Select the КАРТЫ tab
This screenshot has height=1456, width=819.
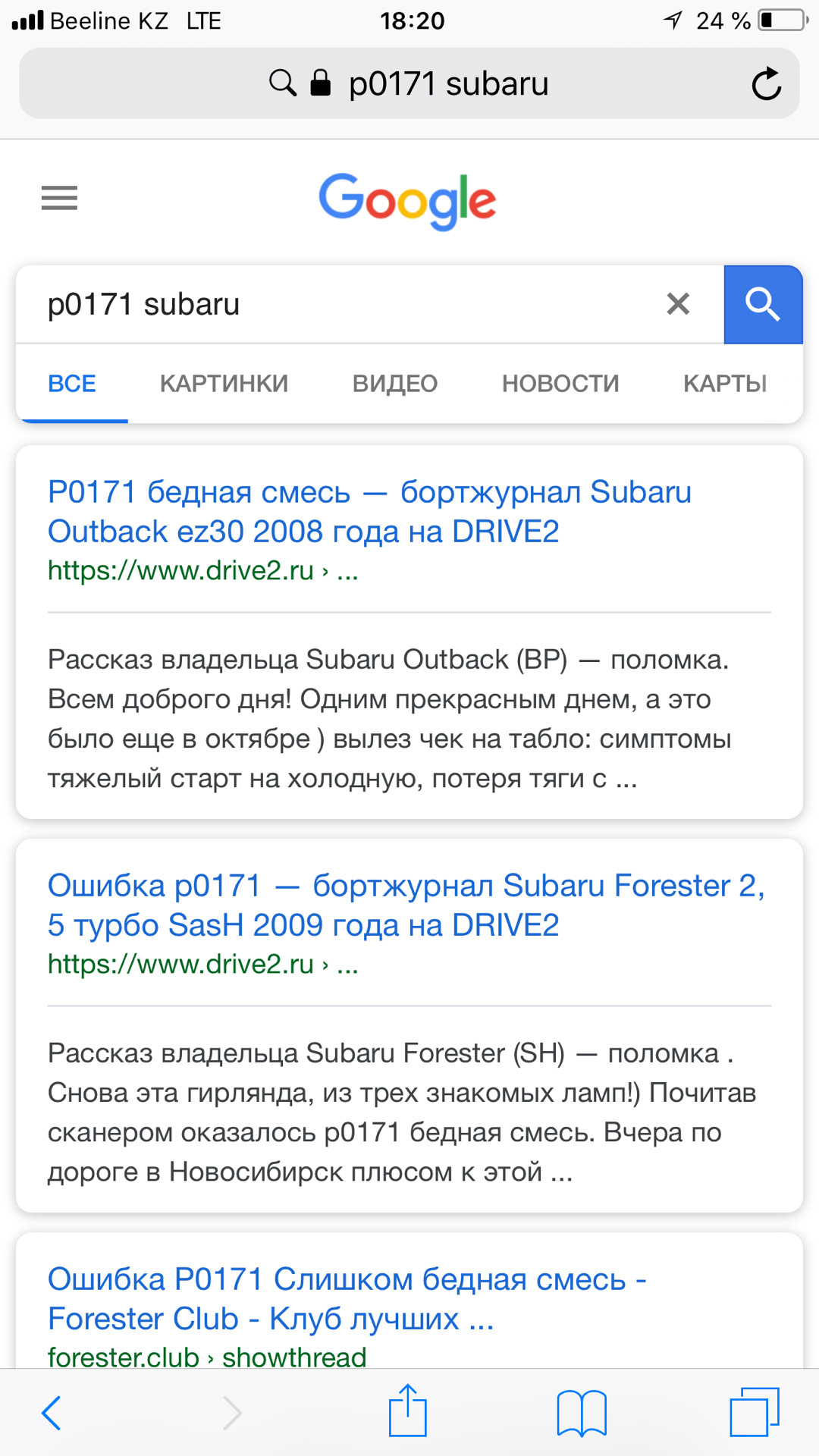click(x=725, y=384)
